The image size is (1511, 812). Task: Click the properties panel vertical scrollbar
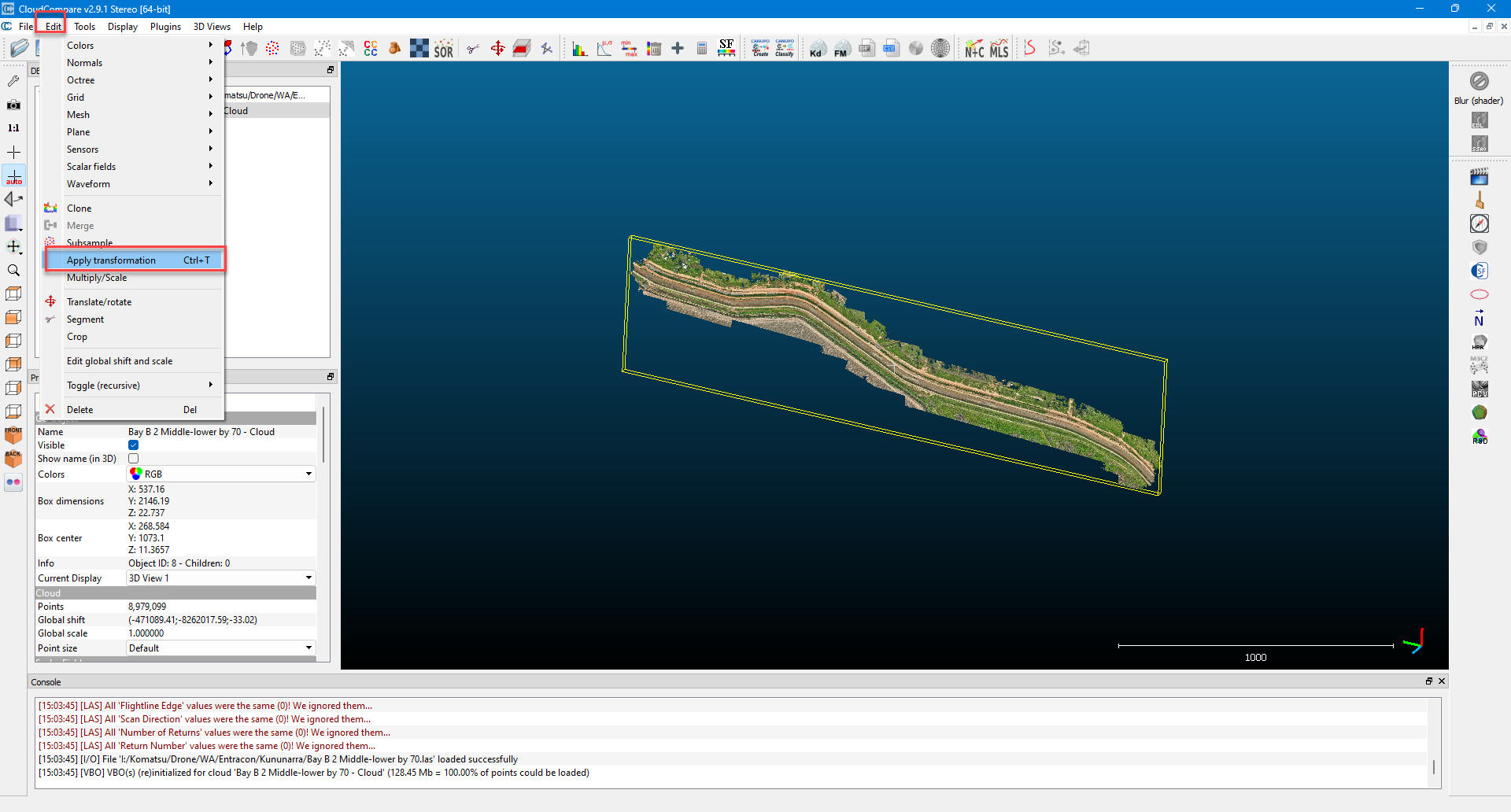point(323,434)
